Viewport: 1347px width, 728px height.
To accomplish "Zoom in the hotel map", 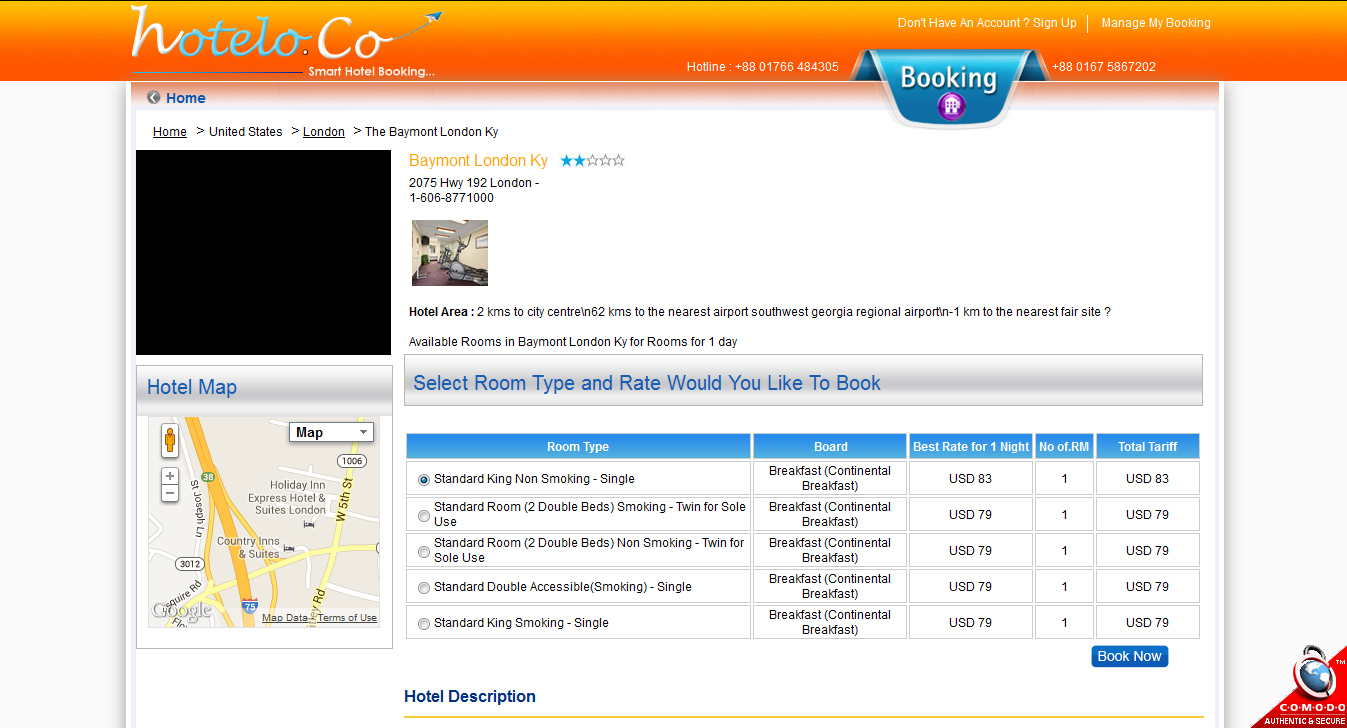I will [170, 477].
